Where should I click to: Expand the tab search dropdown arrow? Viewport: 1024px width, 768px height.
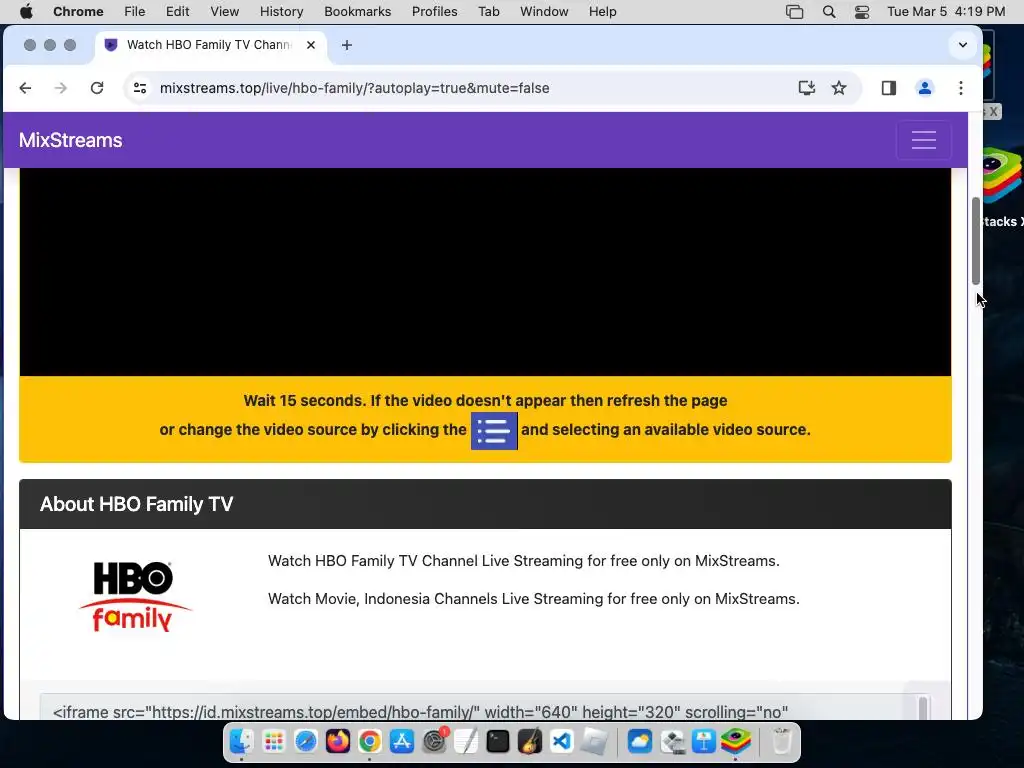pyautogui.click(x=963, y=45)
